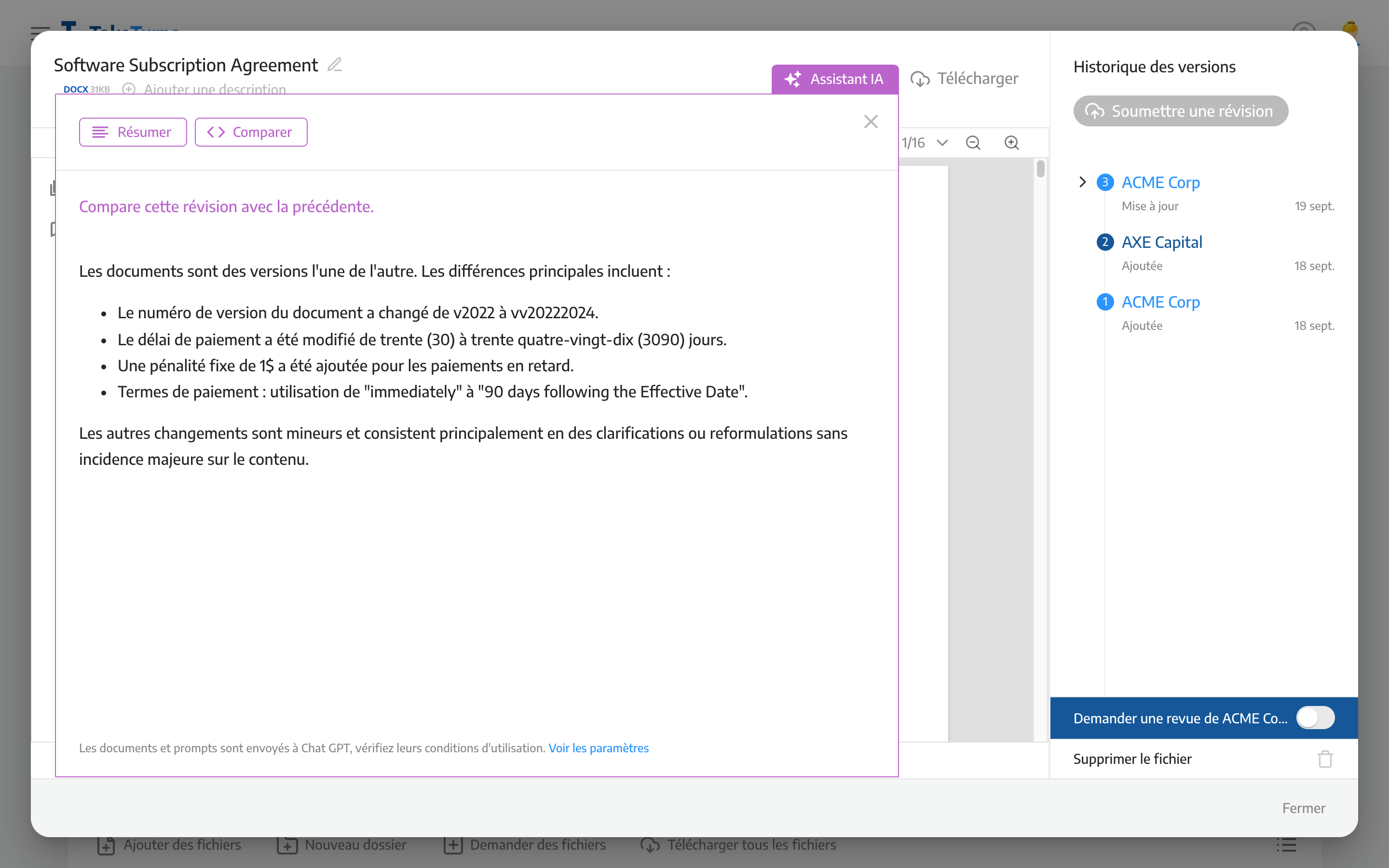Click the edit pencil icon next to title
This screenshot has width=1389, height=868.
tap(335, 64)
